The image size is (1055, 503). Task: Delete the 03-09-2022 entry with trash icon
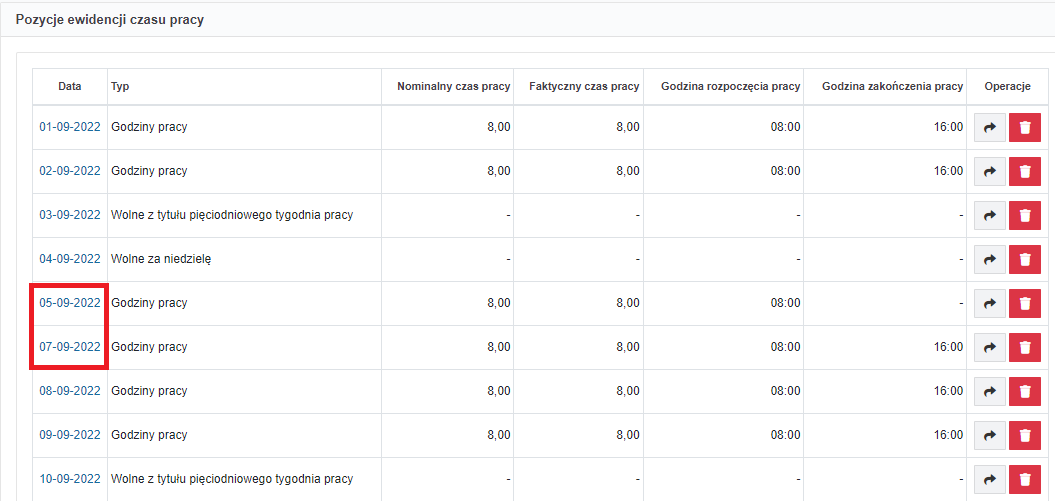click(x=1025, y=215)
